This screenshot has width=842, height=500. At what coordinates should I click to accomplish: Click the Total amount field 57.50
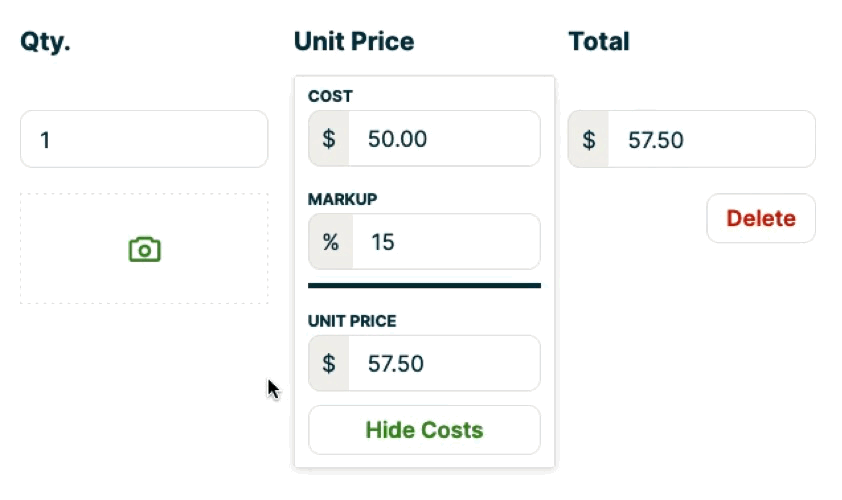pyautogui.click(x=710, y=139)
